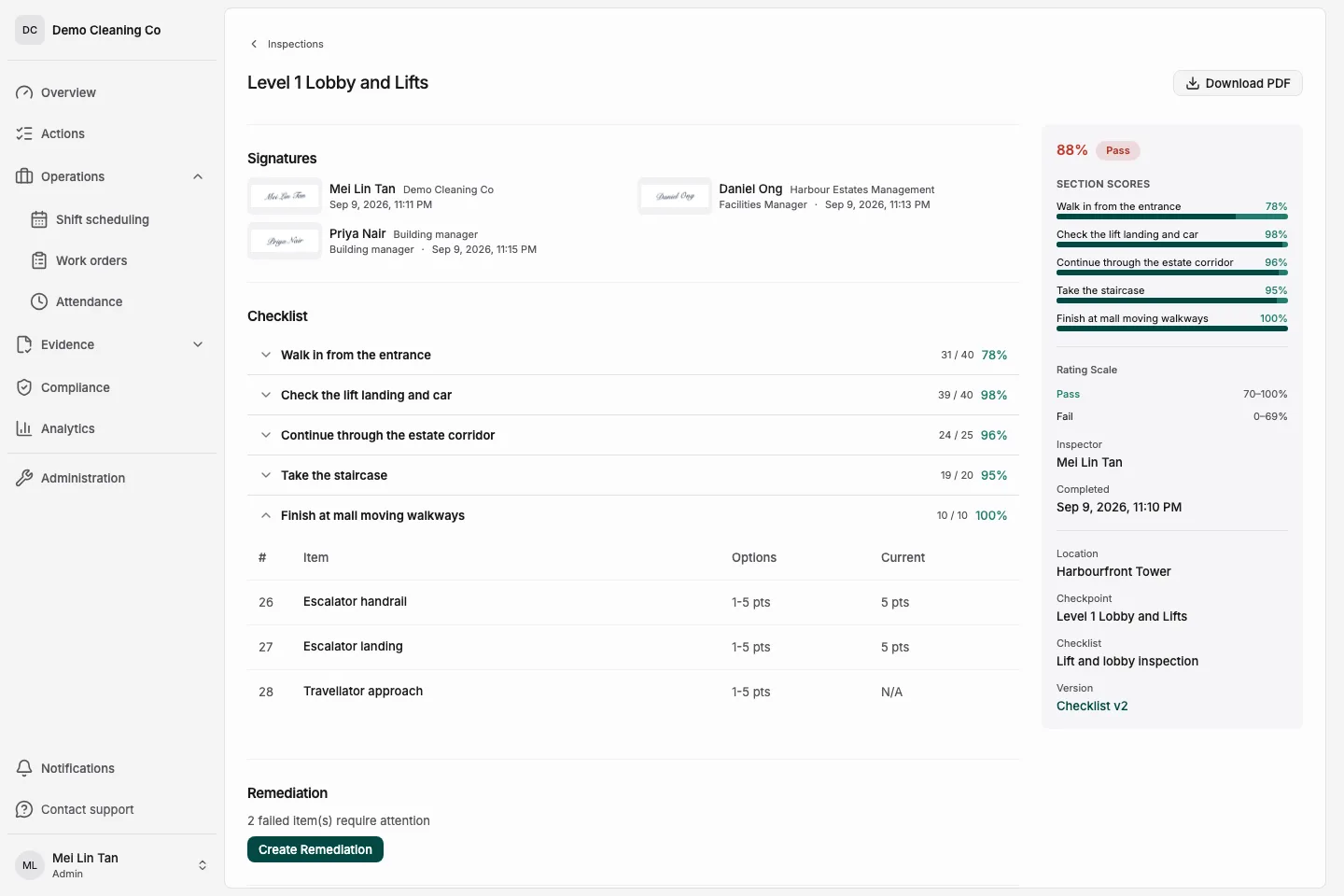Click the Attendance clock icon
Screen dimensions: 1344x896
(x=39, y=301)
